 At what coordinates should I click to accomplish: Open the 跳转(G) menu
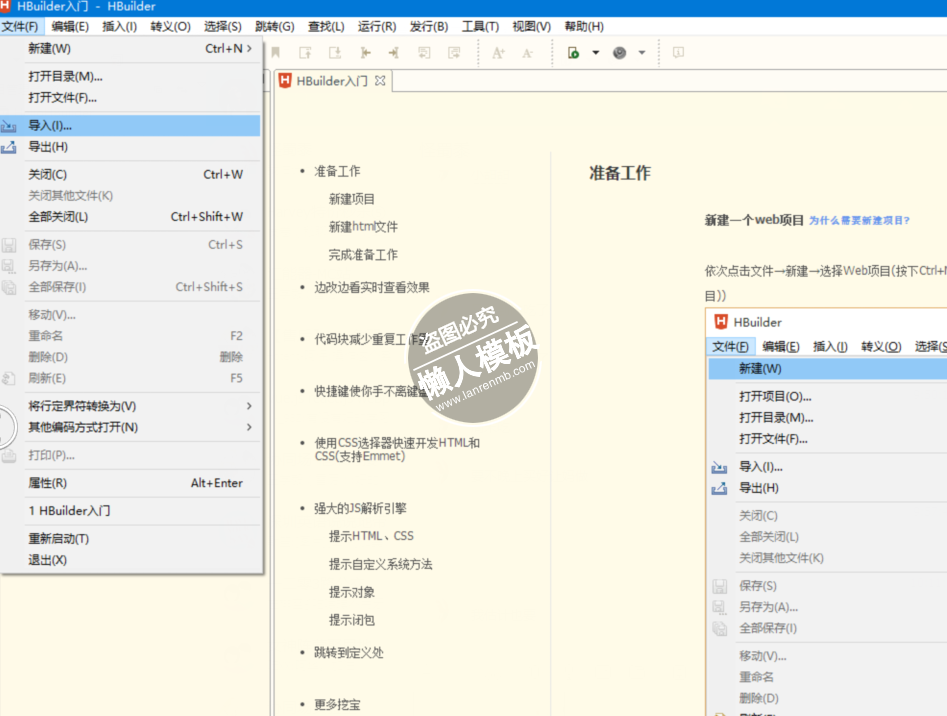point(275,27)
